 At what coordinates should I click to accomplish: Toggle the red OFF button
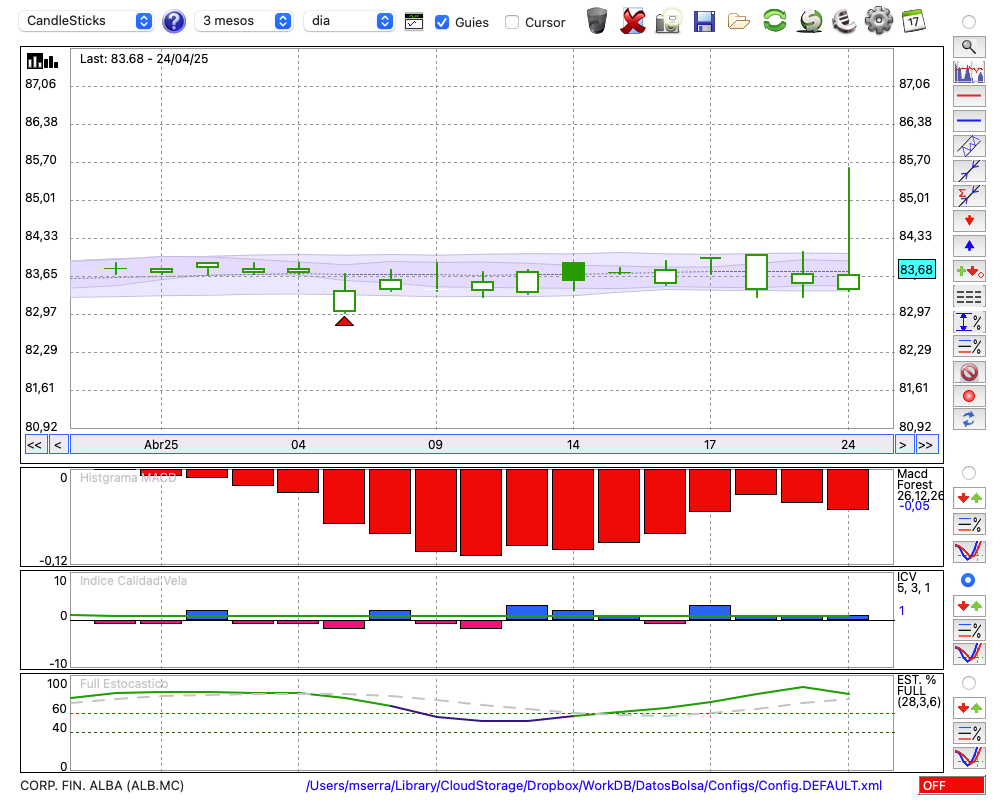(952, 785)
